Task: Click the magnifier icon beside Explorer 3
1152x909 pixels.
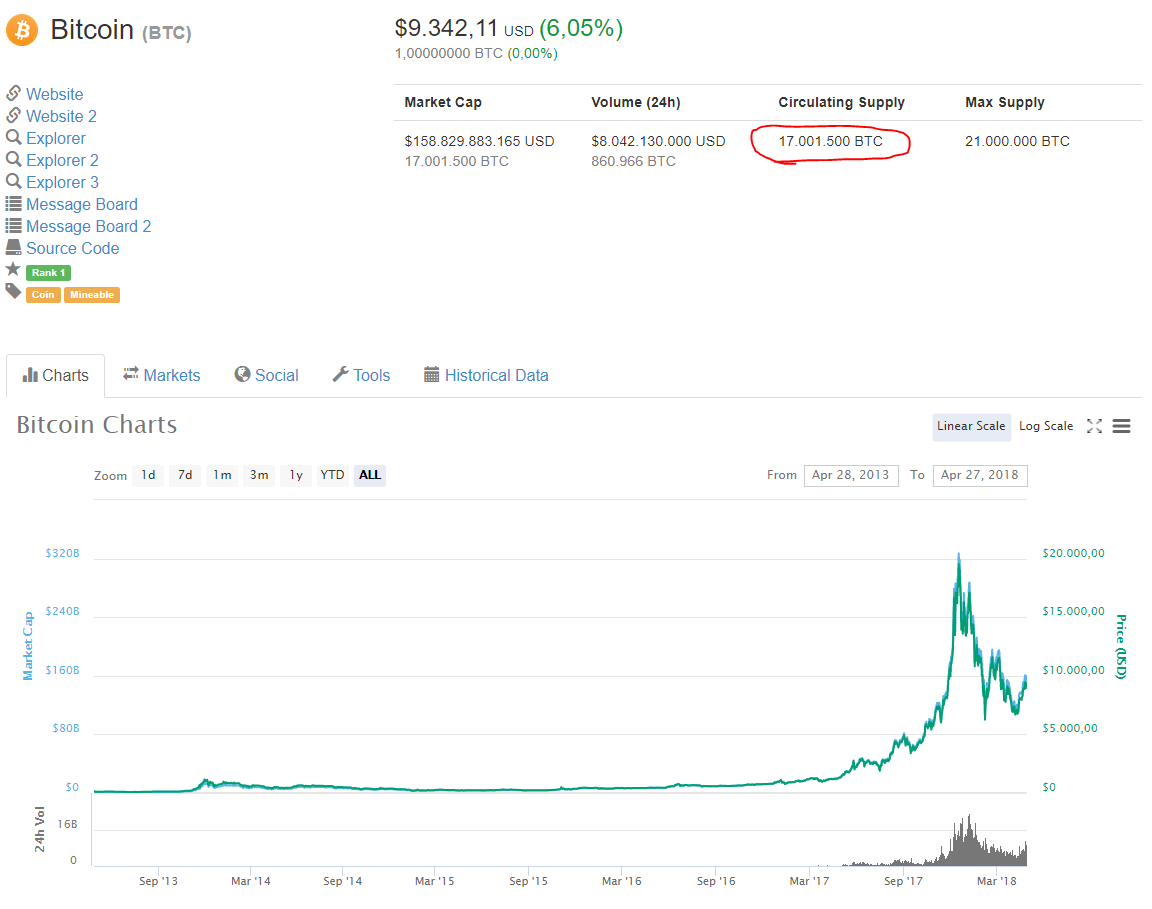Action: point(13,182)
